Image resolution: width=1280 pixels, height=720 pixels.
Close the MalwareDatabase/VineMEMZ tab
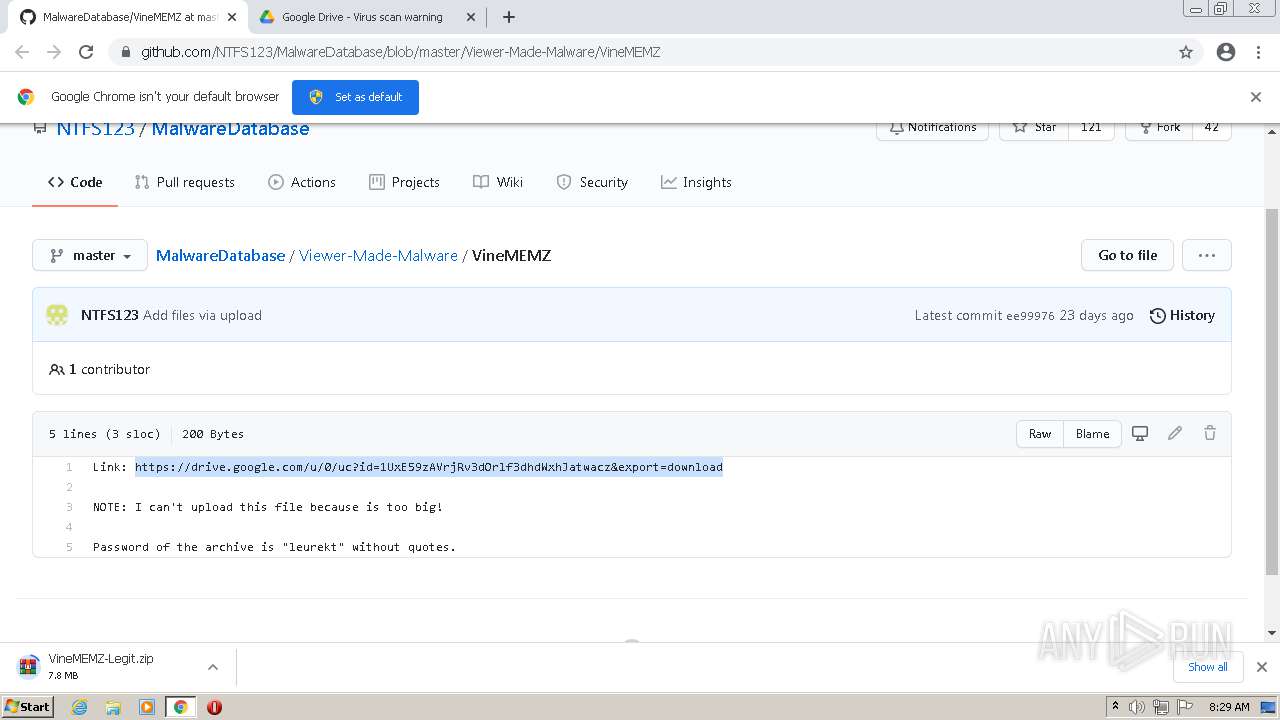(x=232, y=17)
